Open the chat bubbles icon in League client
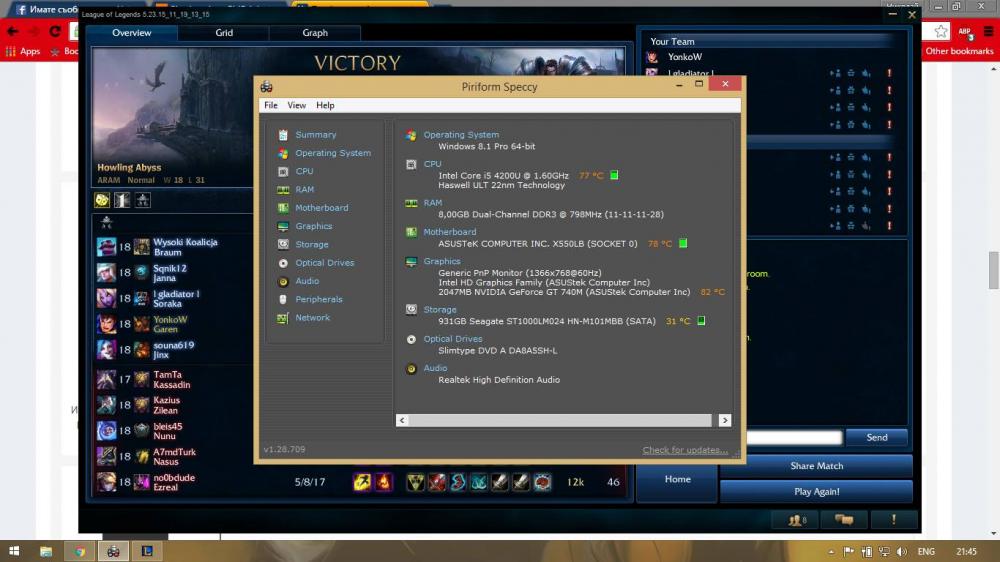Image resolution: width=1000 pixels, height=562 pixels. pos(844,521)
